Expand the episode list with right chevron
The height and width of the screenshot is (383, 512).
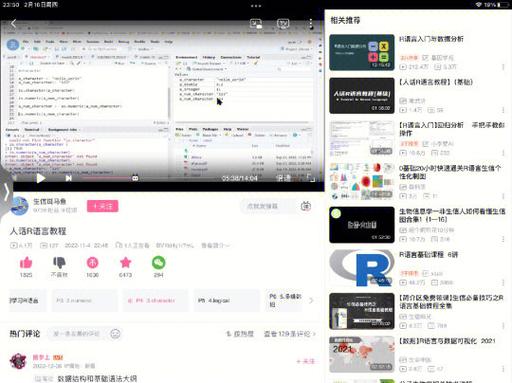(x=311, y=300)
